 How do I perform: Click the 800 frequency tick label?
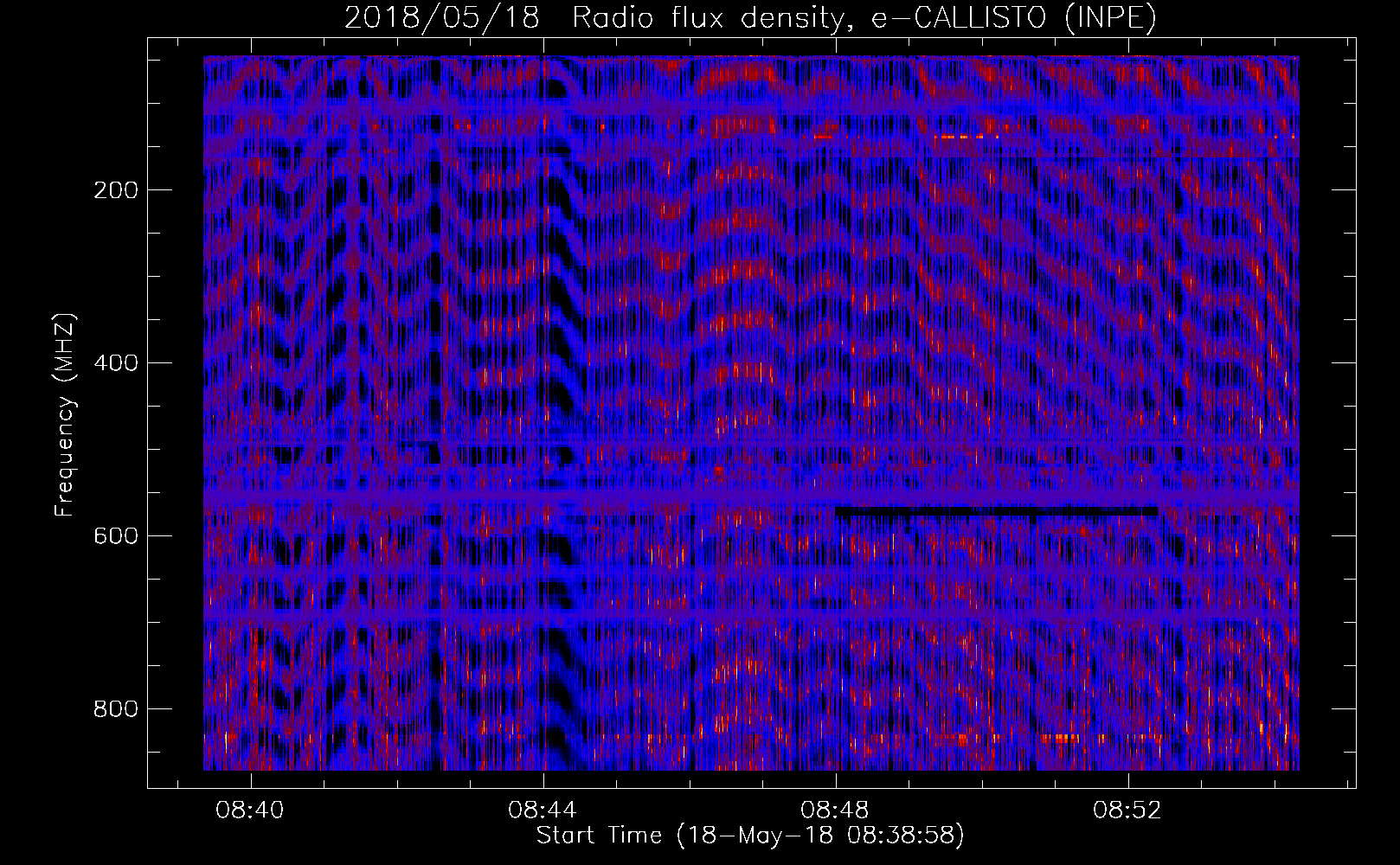(114, 708)
